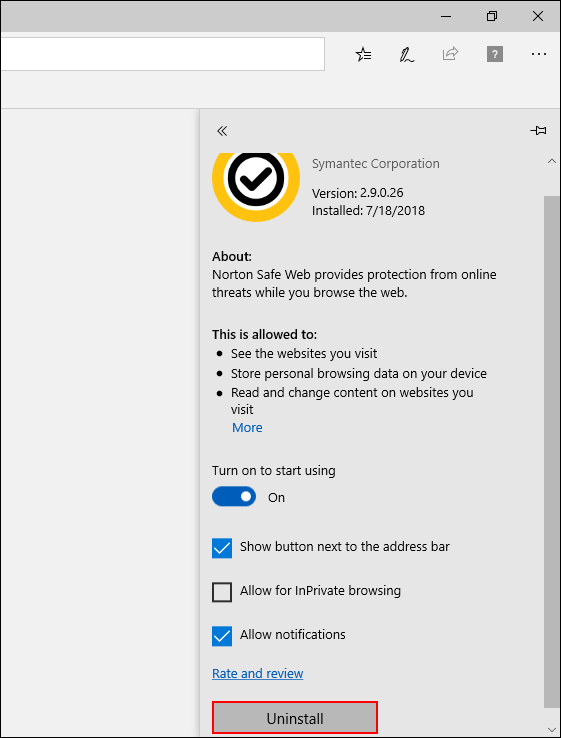Pin the extensions pane open

click(538, 130)
